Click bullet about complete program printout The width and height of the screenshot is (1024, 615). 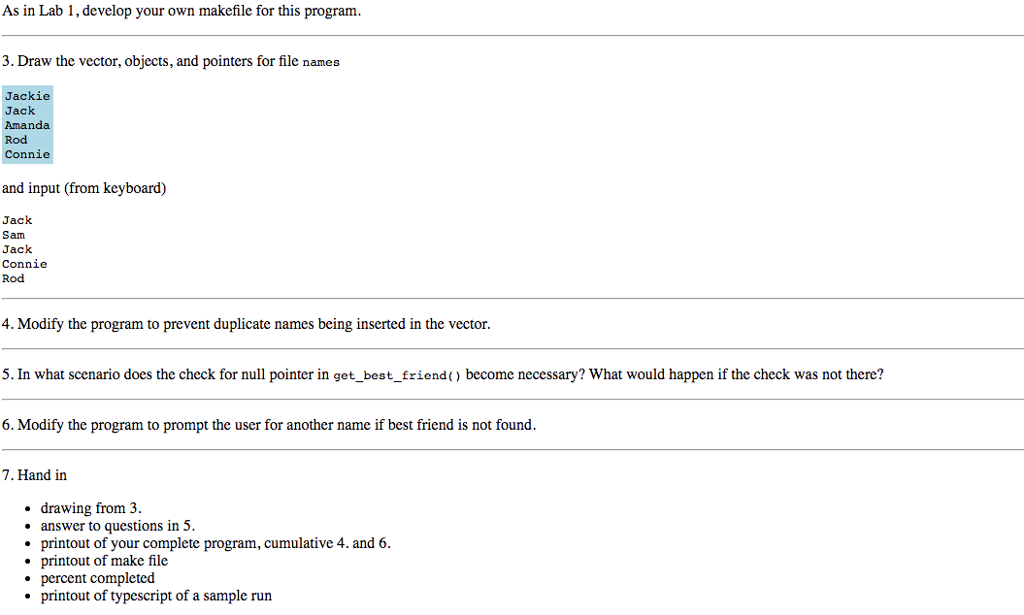[216, 543]
